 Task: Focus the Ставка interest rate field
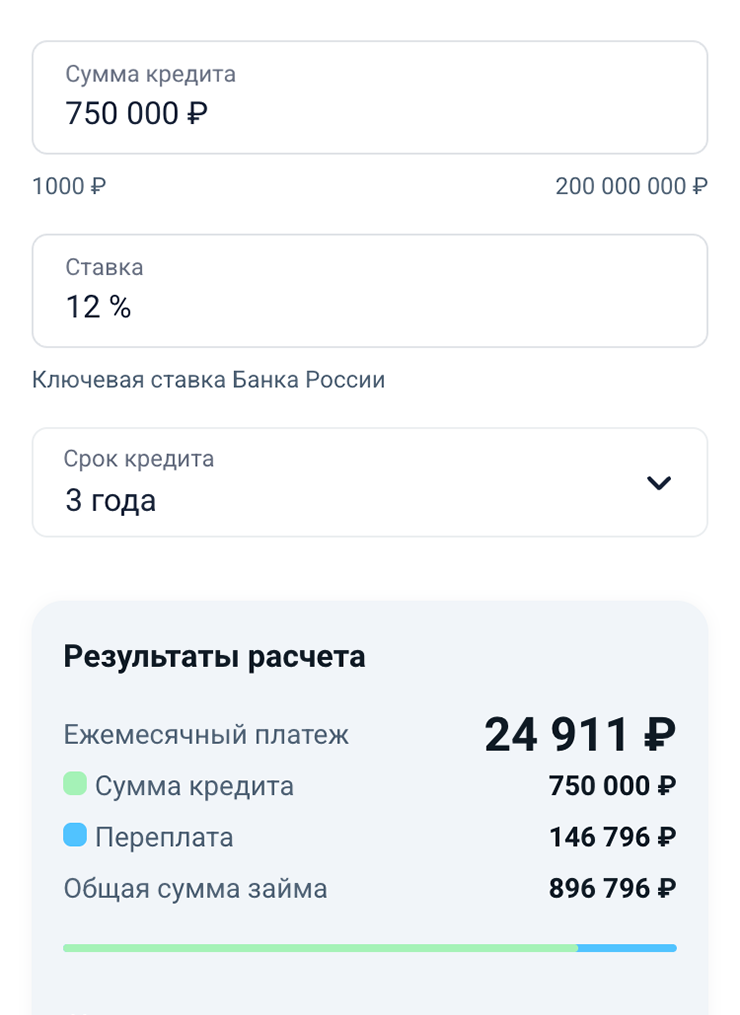tap(369, 291)
